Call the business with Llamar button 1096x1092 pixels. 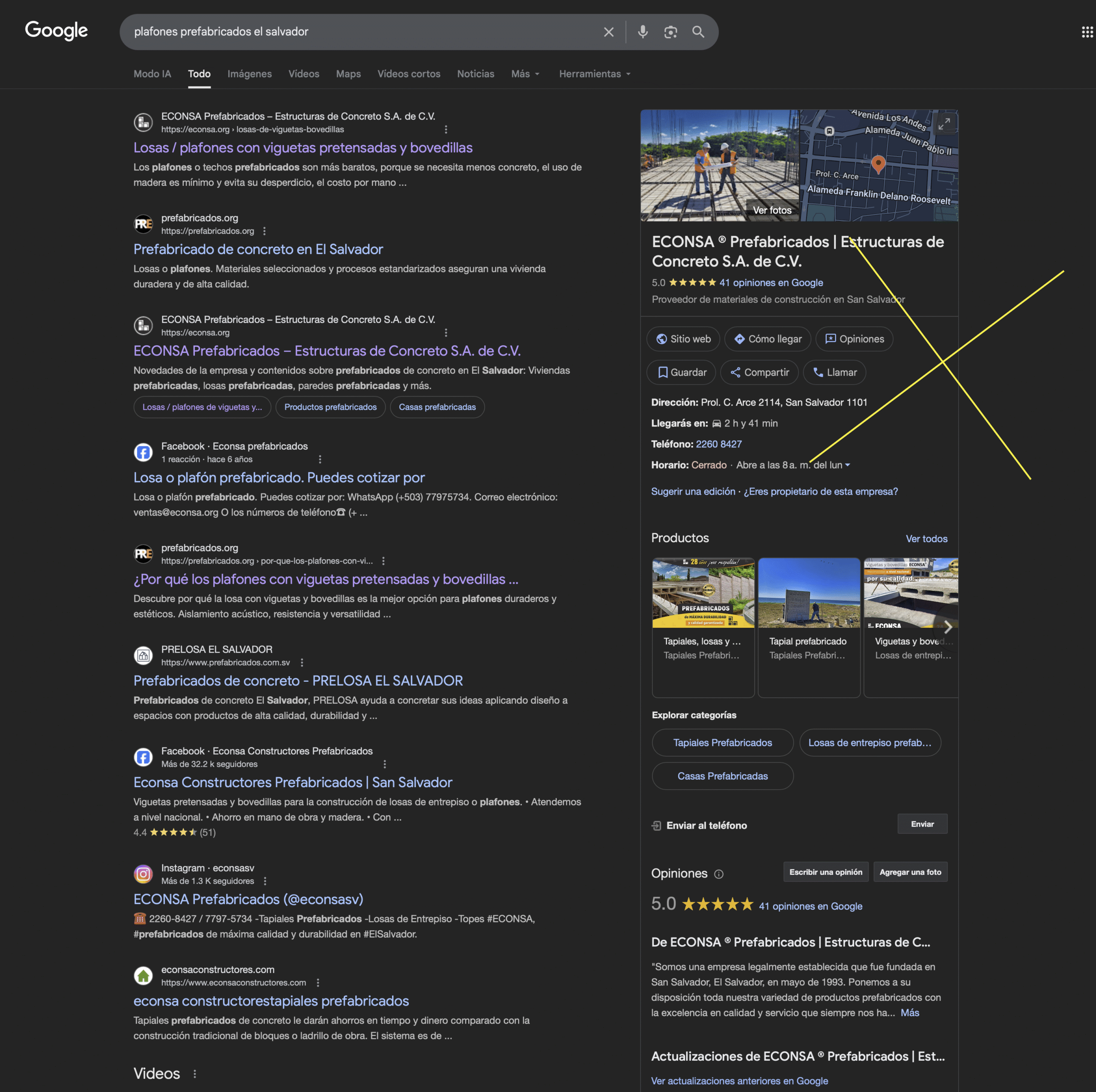point(834,372)
